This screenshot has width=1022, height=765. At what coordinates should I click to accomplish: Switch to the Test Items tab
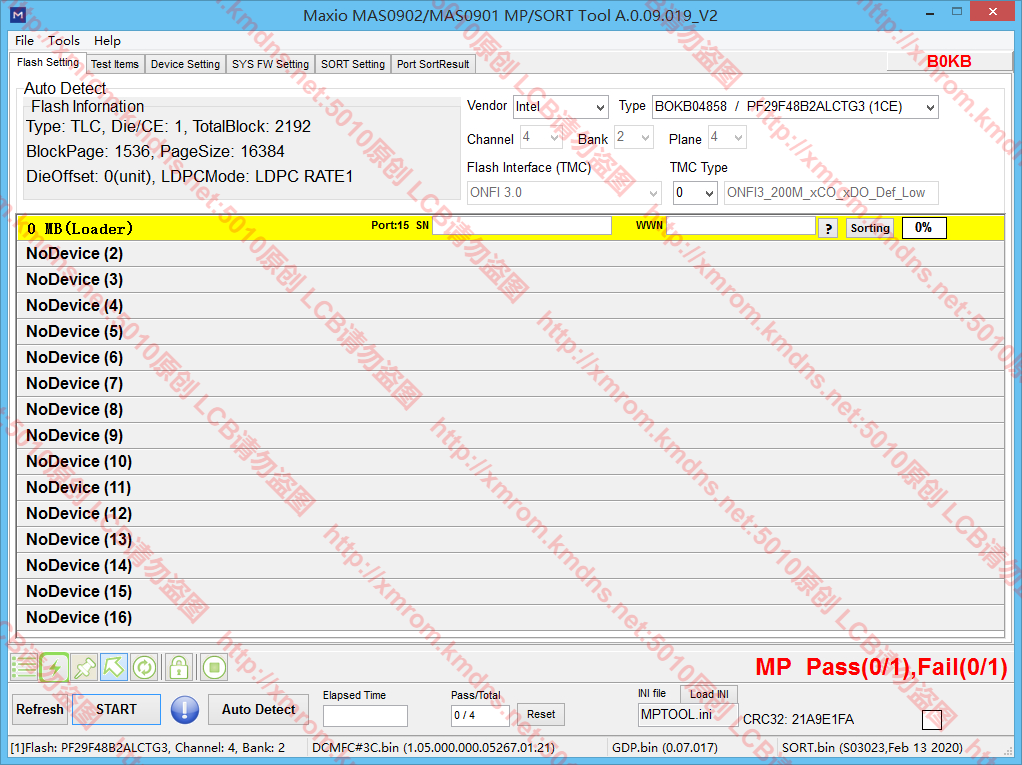[x=115, y=64]
